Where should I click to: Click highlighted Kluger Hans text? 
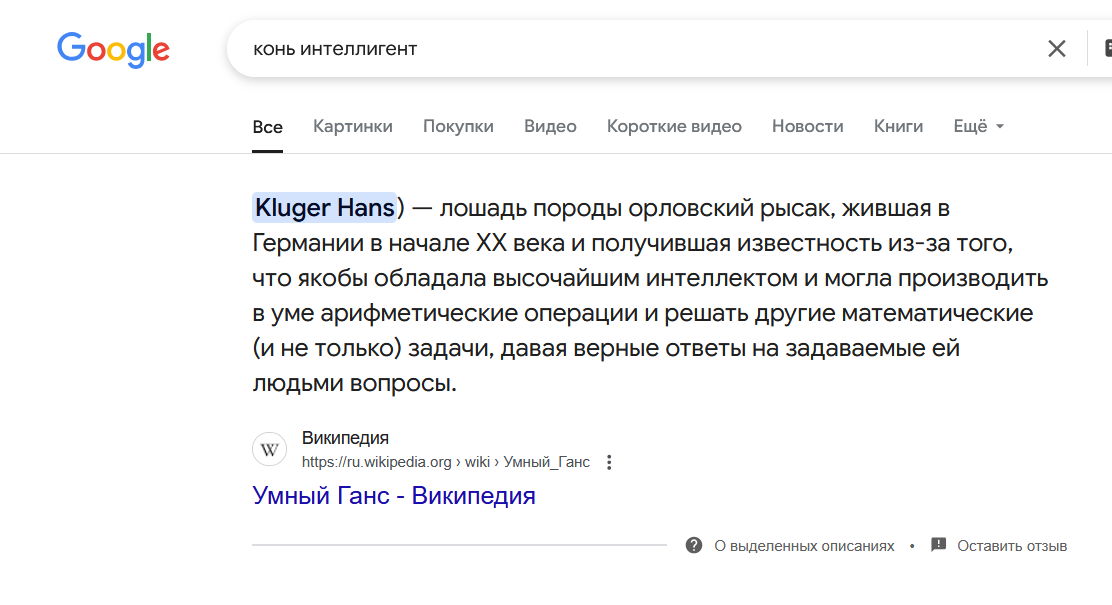coord(324,208)
